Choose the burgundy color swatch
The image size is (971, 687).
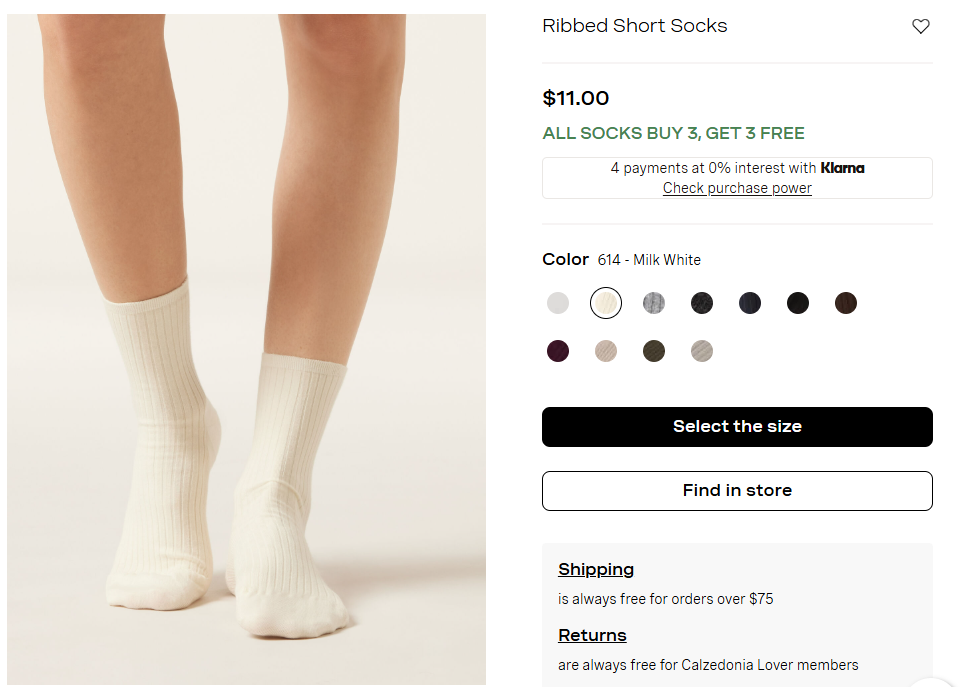tap(558, 351)
